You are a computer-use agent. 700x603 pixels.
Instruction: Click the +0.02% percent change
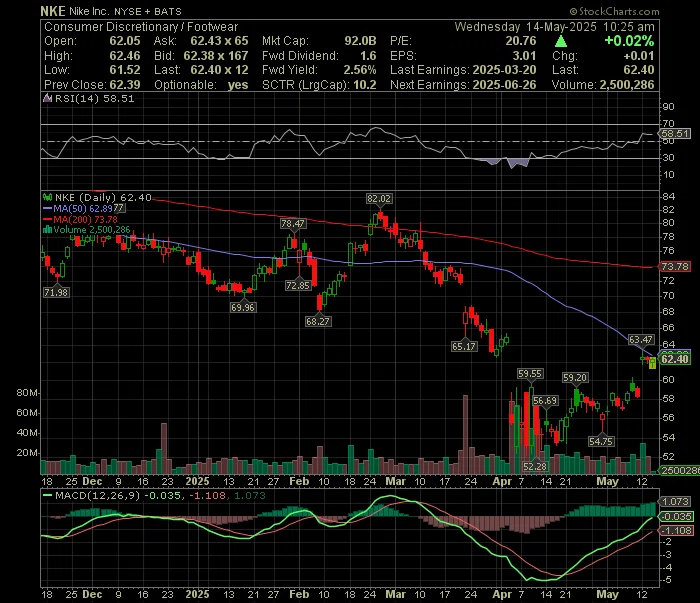tap(629, 41)
